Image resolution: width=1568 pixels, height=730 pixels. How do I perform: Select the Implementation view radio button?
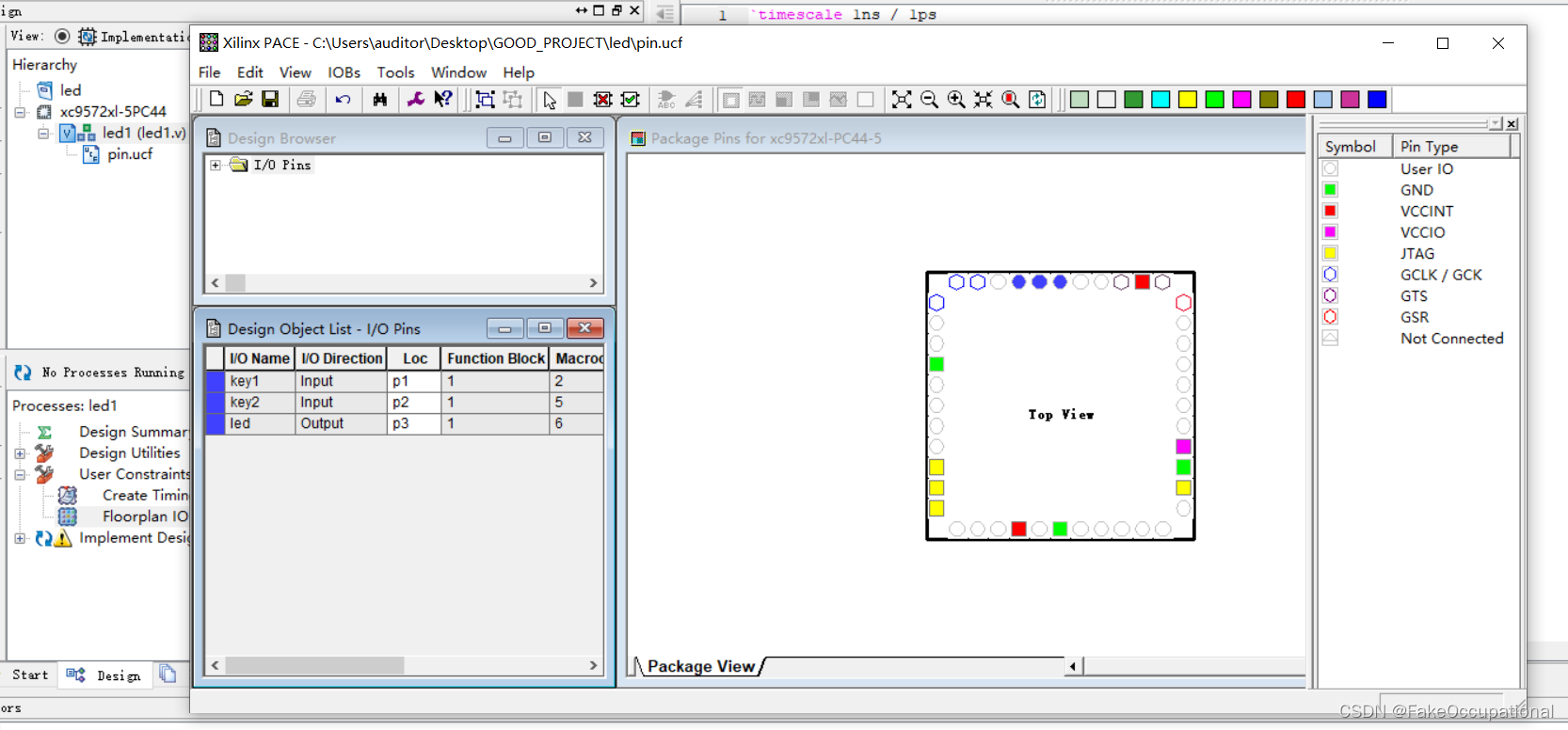pos(62,36)
